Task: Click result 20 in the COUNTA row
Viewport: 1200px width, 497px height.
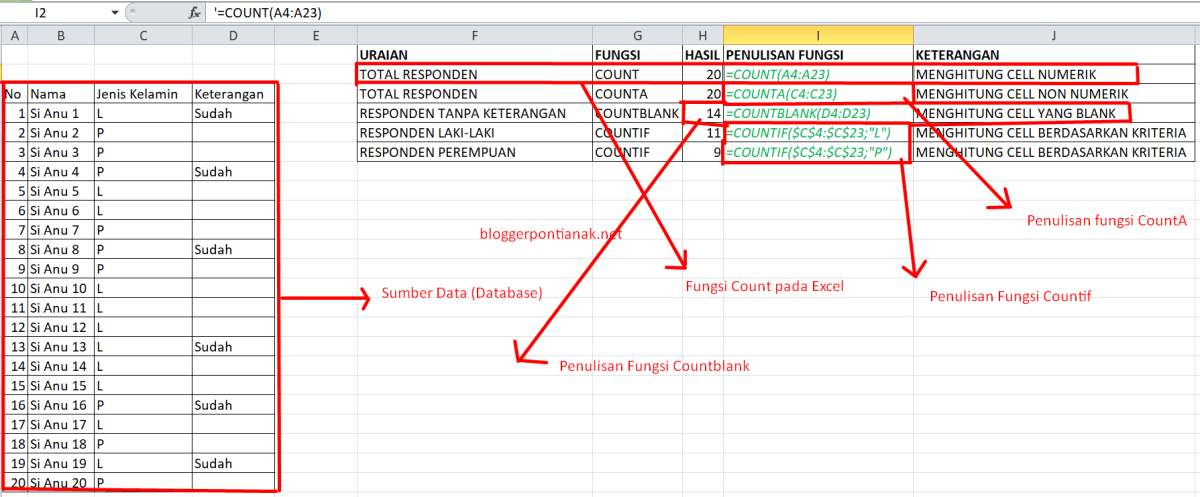Action: 702,93
